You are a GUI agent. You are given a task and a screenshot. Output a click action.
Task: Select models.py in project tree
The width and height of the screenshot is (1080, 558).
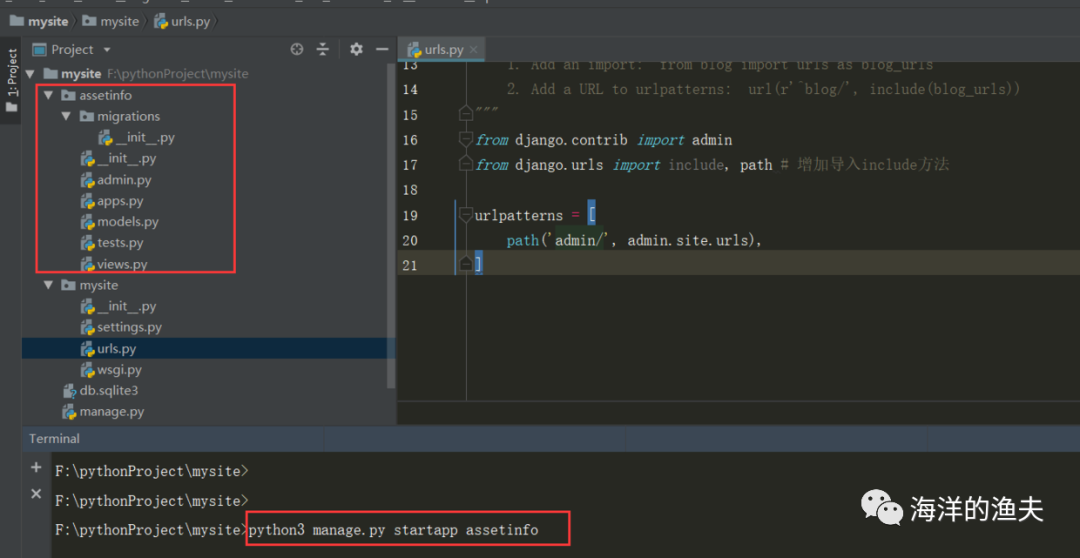[120, 222]
